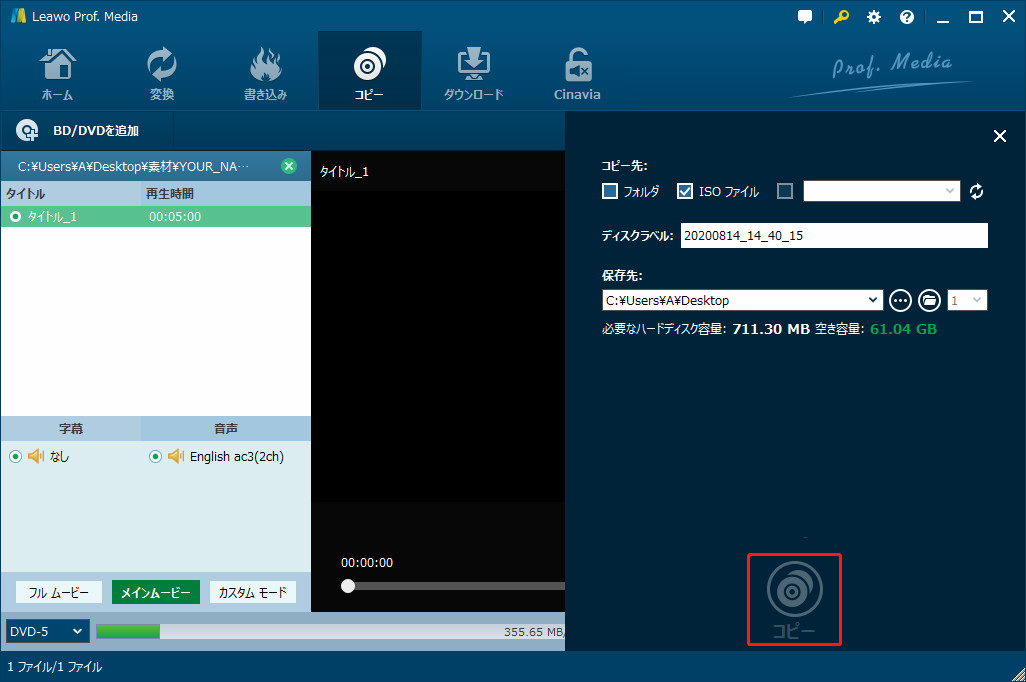Viewport: 1026px width, 682px height.
Task: Click the 字幕 subtitle column header
Action: click(71, 429)
